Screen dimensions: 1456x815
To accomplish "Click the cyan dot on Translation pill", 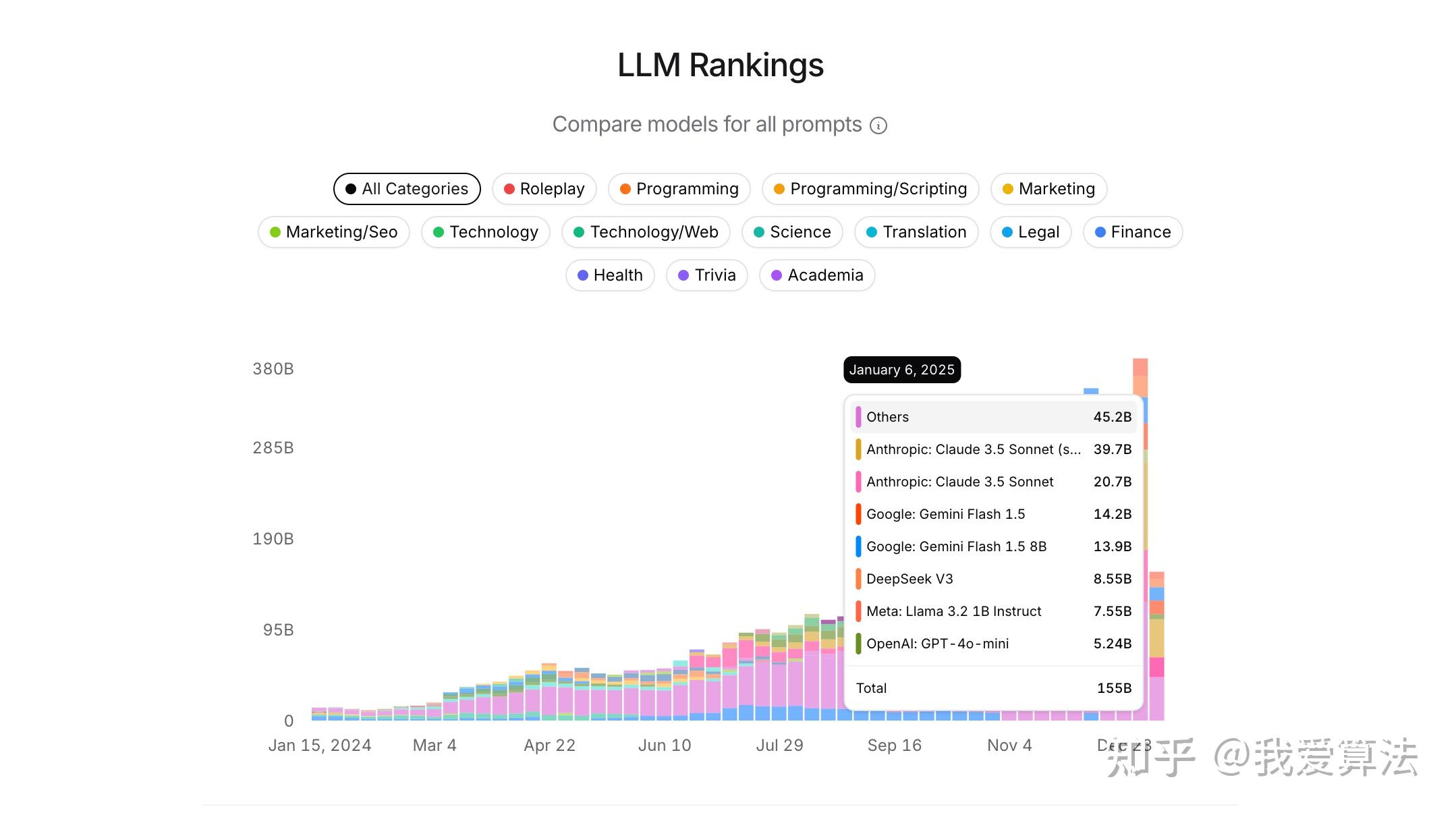I will click(x=872, y=232).
